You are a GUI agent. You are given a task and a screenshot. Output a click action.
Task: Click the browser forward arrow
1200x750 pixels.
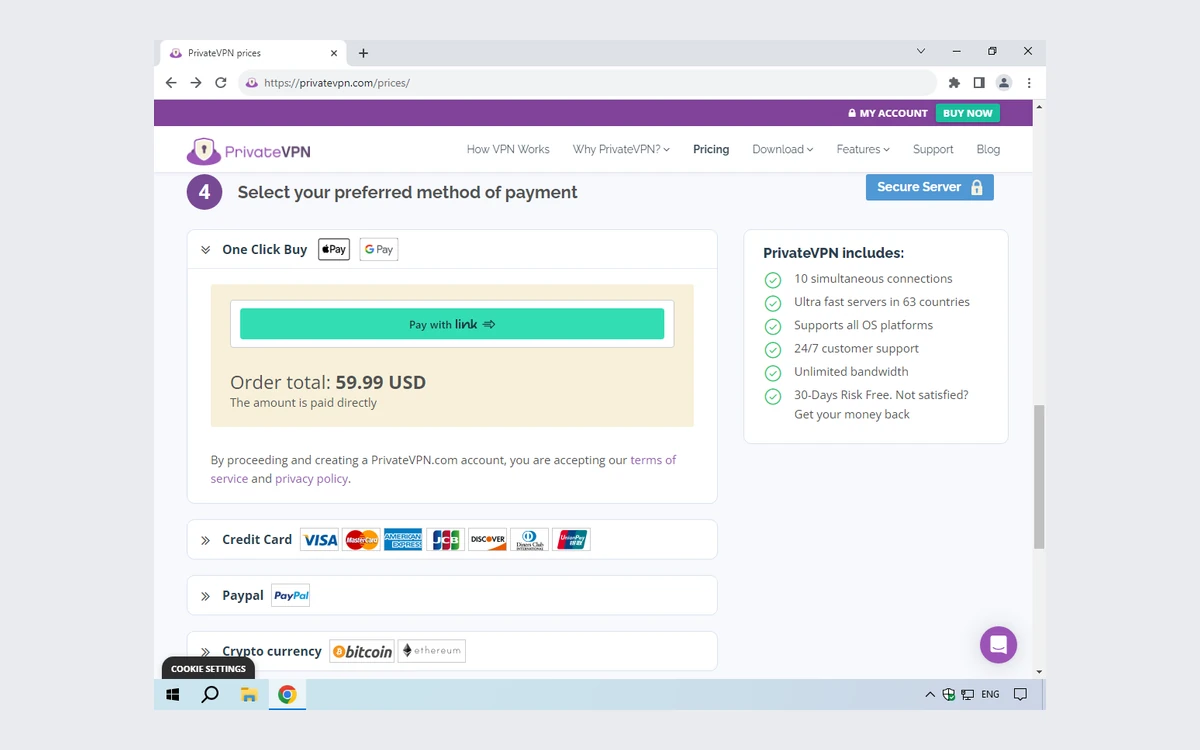pyautogui.click(x=196, y=83)
